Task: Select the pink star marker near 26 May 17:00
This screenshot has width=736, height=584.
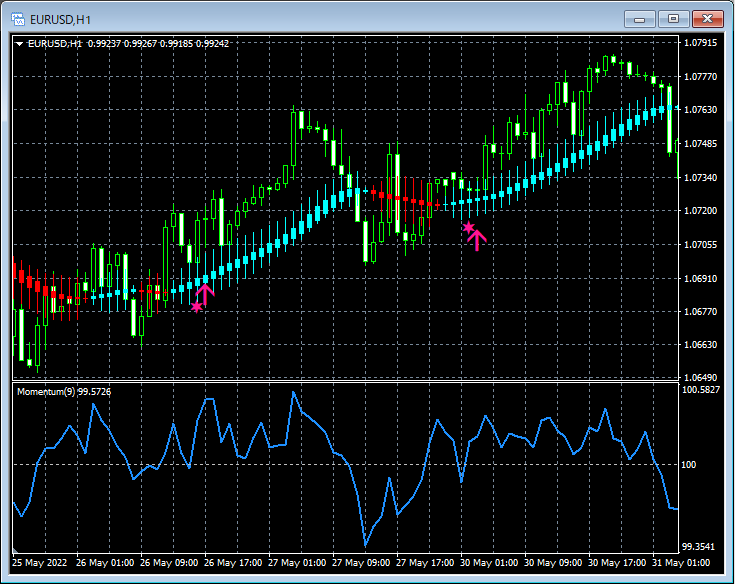Action: (x=197, y=307)
